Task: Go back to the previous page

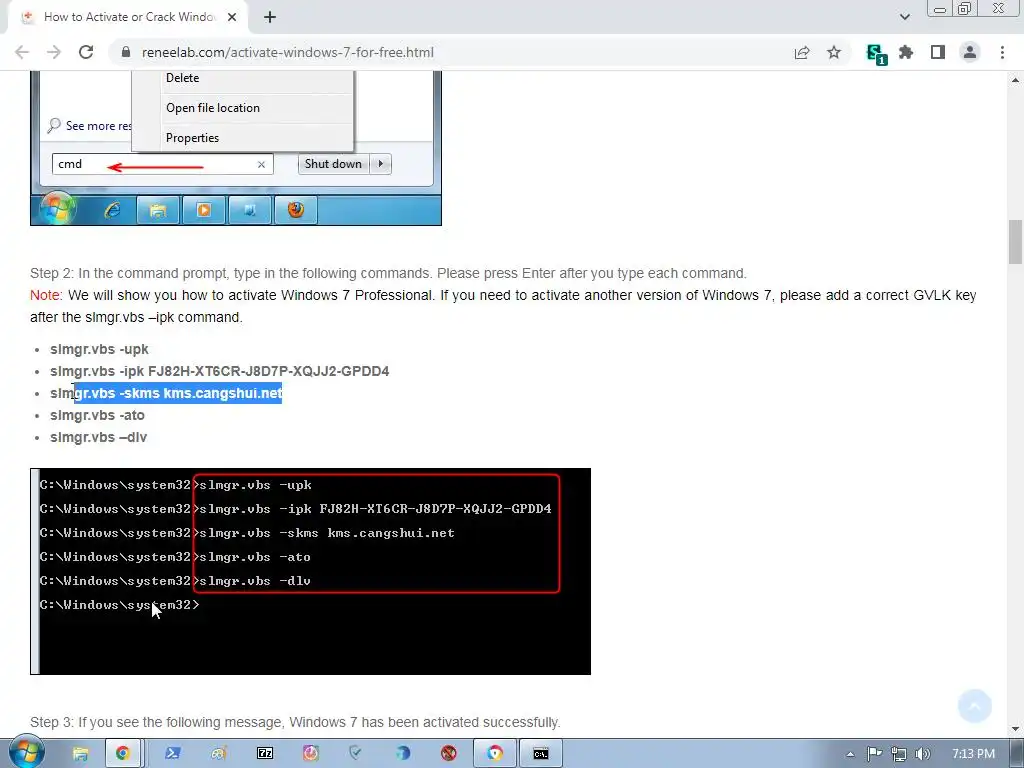Action: tap(22, 52)
